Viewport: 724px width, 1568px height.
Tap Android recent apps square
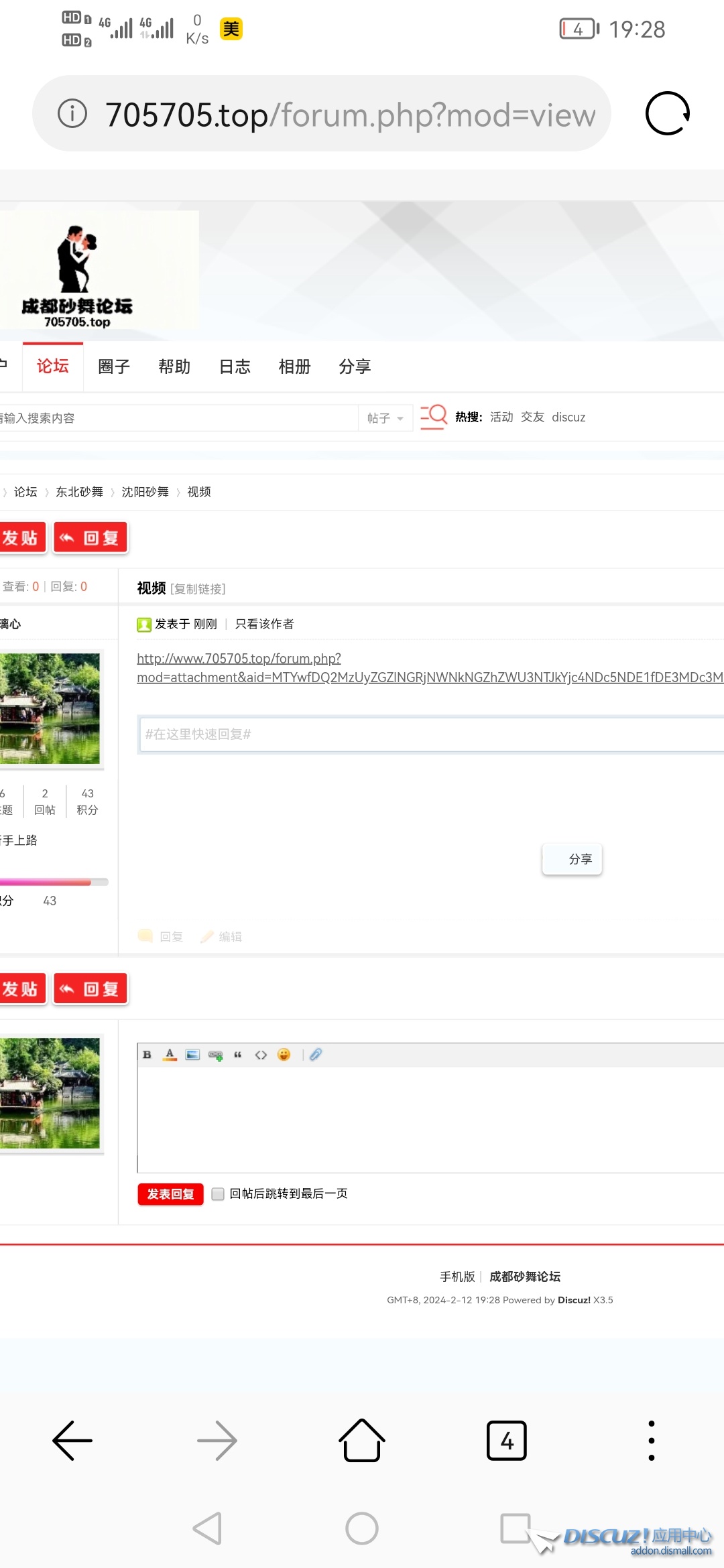pyautogui.click(x=516, y=1528)
